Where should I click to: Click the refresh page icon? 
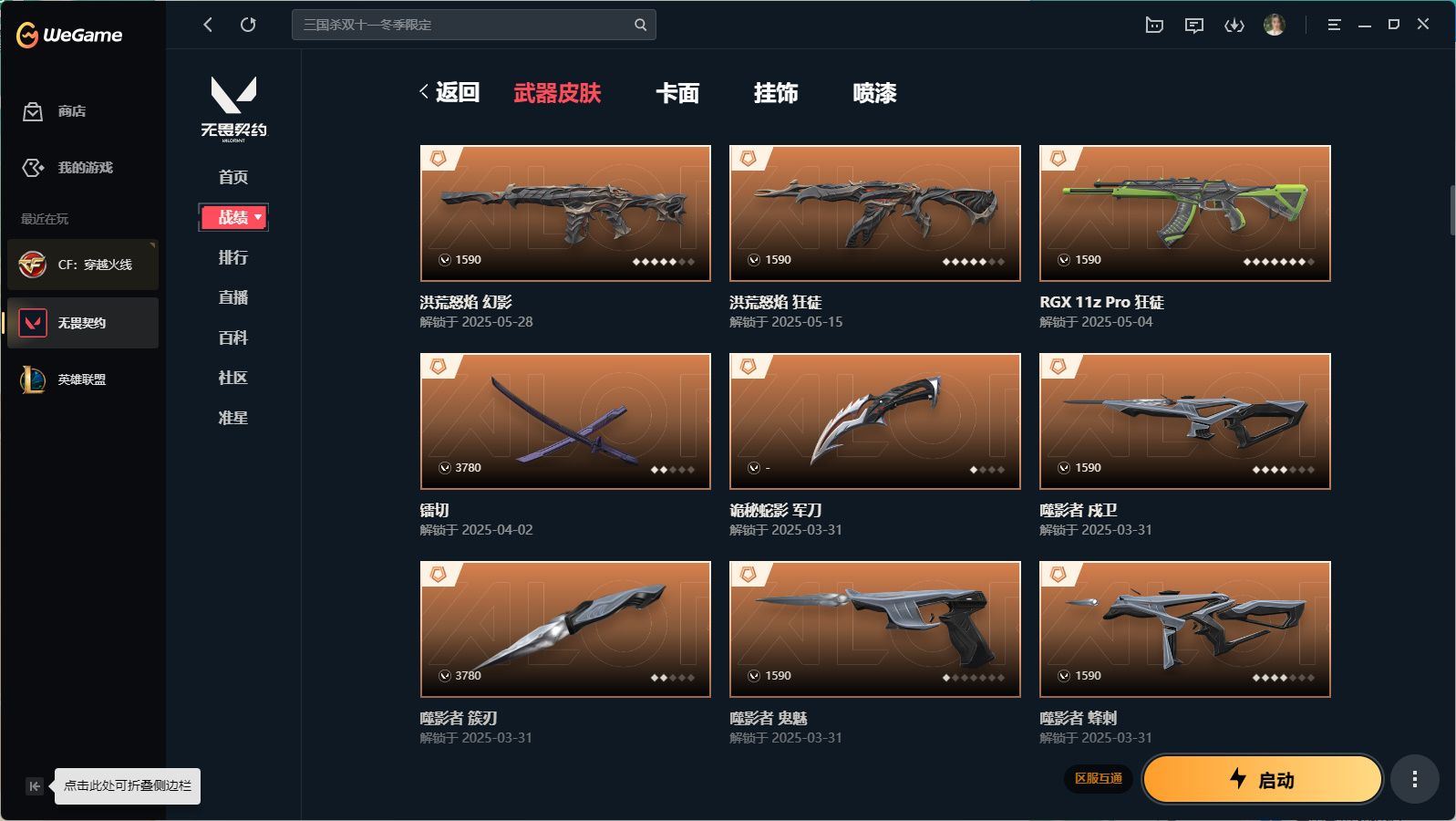[x=248, y=25]
